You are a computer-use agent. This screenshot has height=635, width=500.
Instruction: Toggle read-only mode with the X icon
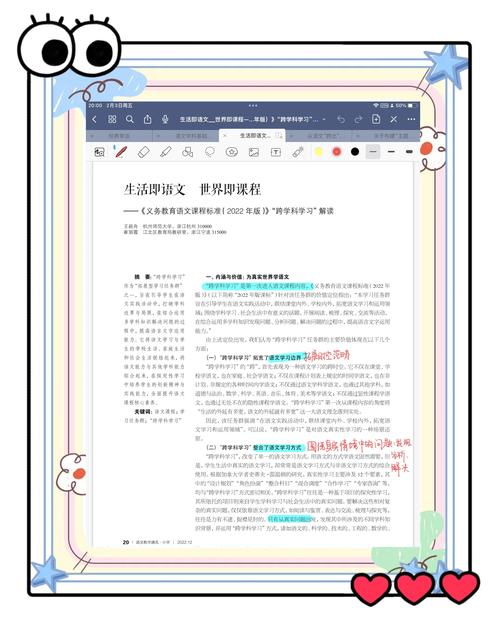394,119
